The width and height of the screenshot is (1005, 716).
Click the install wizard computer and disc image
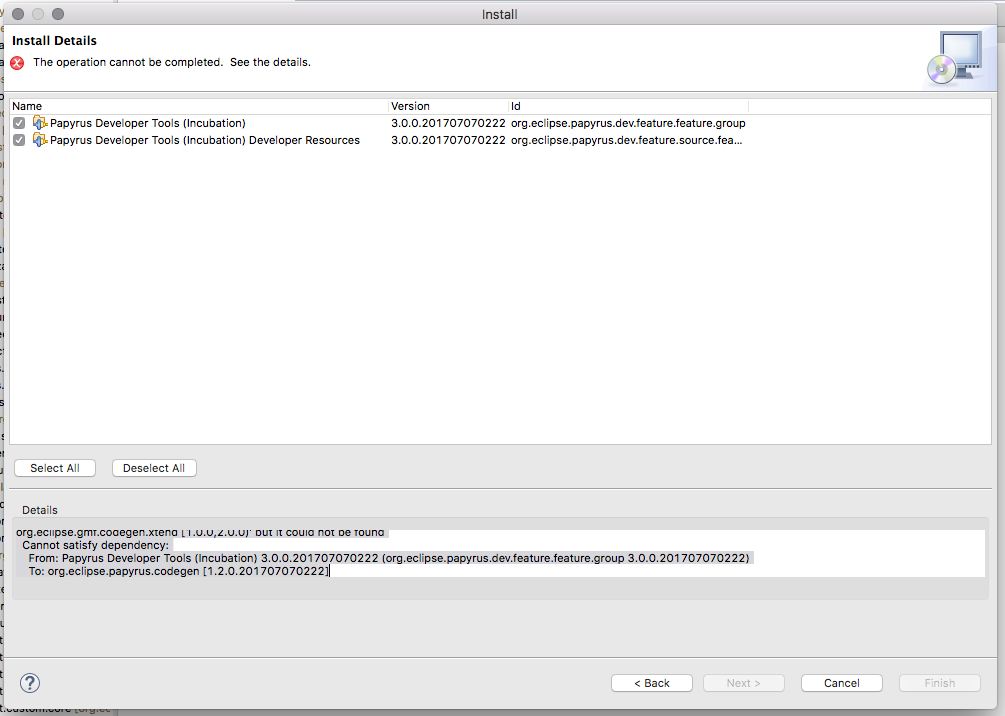tap(955, 58)
